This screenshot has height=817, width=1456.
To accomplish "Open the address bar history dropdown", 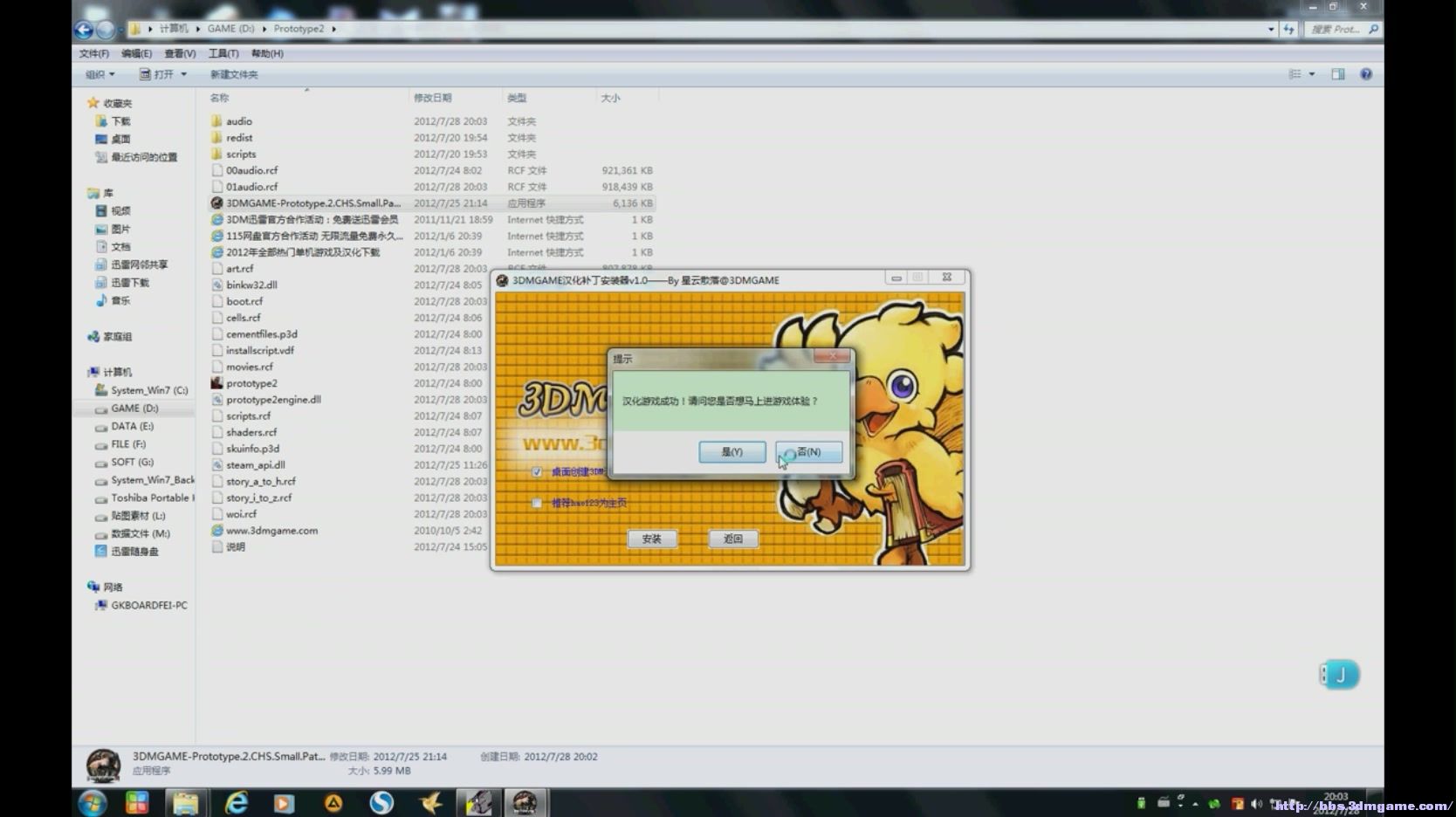I will (1271, 29).
